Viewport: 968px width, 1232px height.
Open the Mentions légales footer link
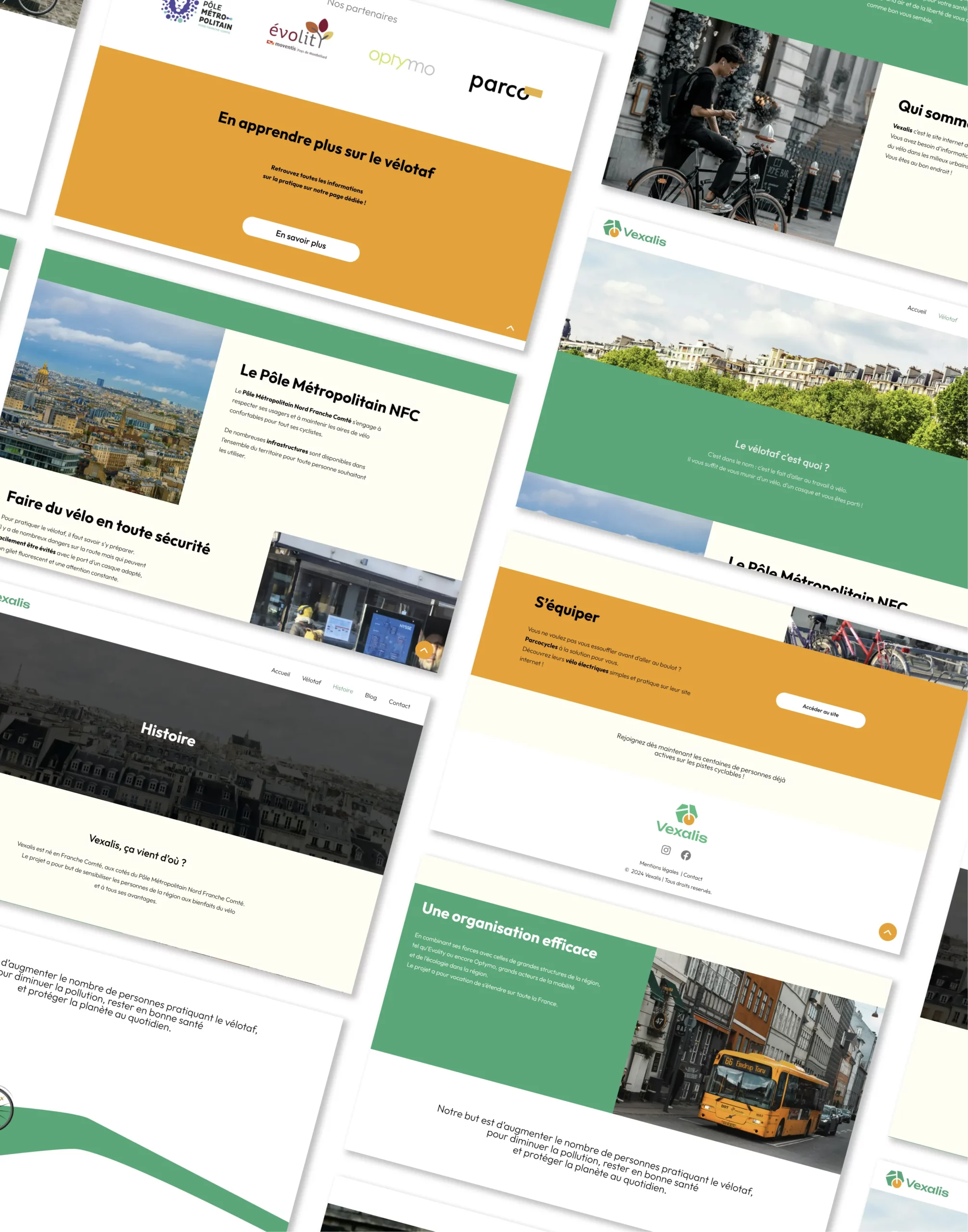(659, 868)
